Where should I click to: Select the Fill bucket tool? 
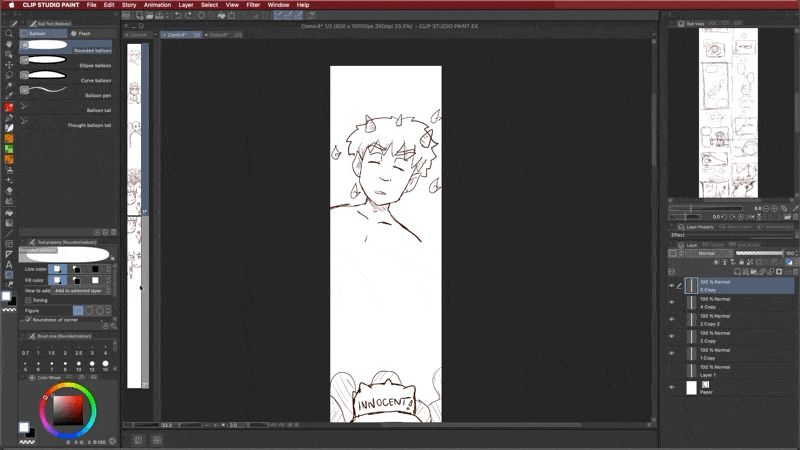click(9, 212)
